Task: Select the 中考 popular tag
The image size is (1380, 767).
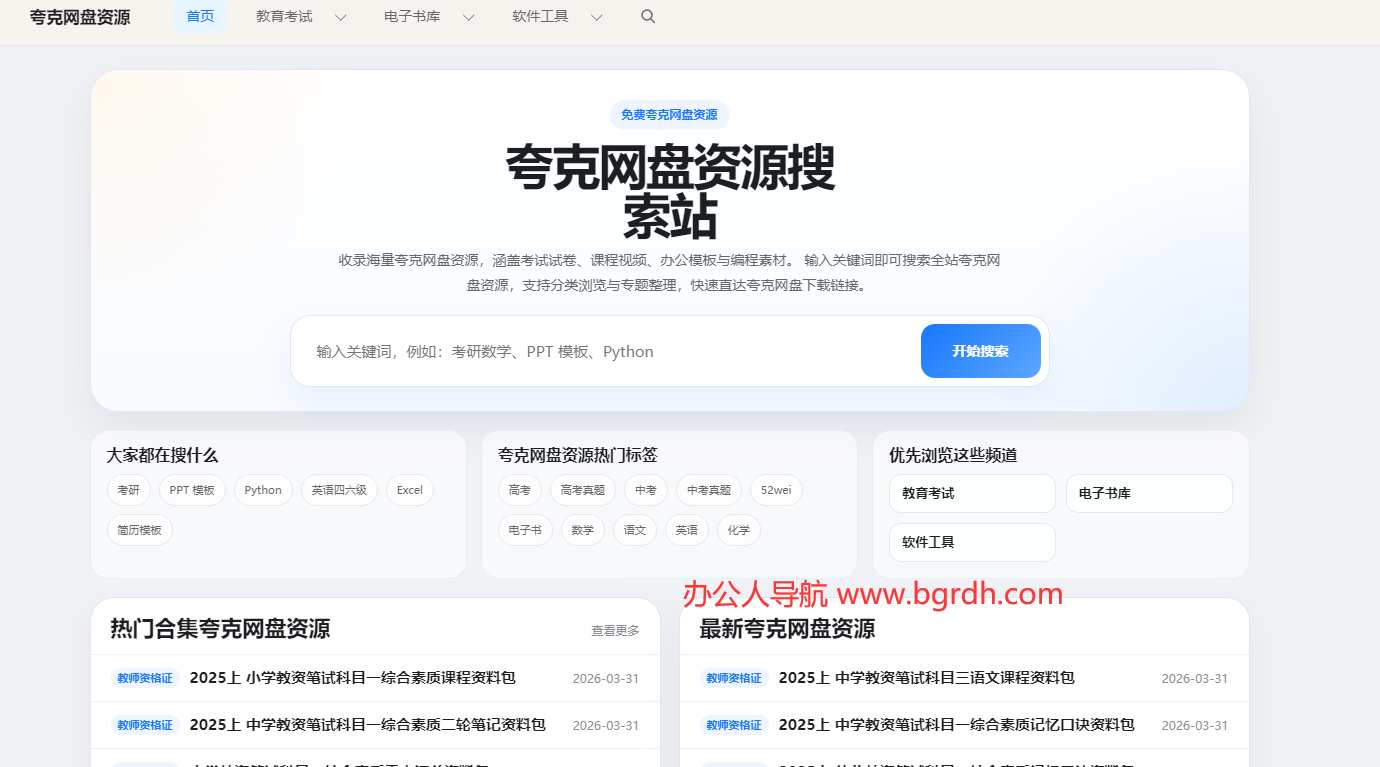Action: point(646,490)
